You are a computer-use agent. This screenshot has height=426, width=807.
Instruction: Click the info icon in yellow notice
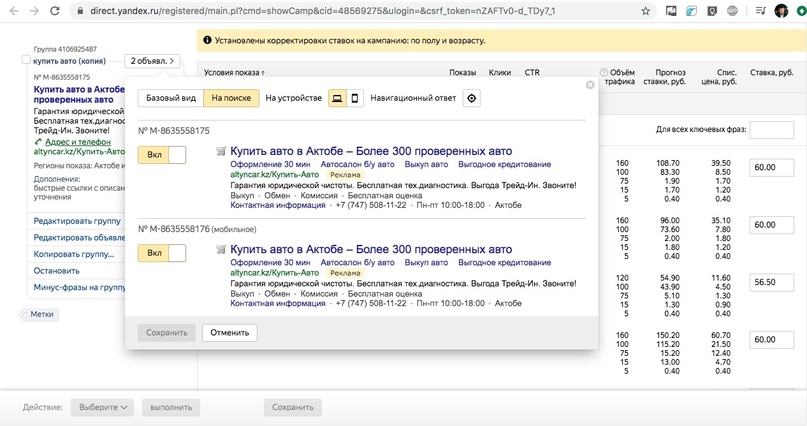(207, 40)
